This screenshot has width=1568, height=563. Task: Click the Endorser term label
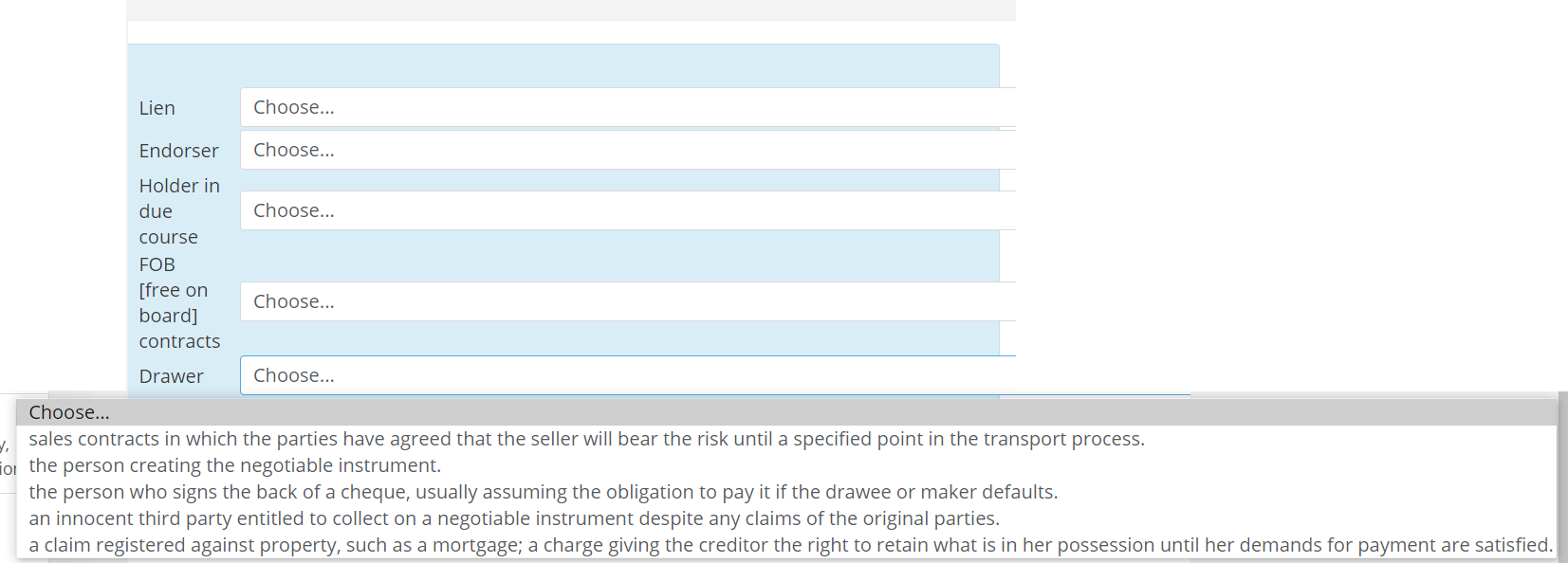coord(179,150)
